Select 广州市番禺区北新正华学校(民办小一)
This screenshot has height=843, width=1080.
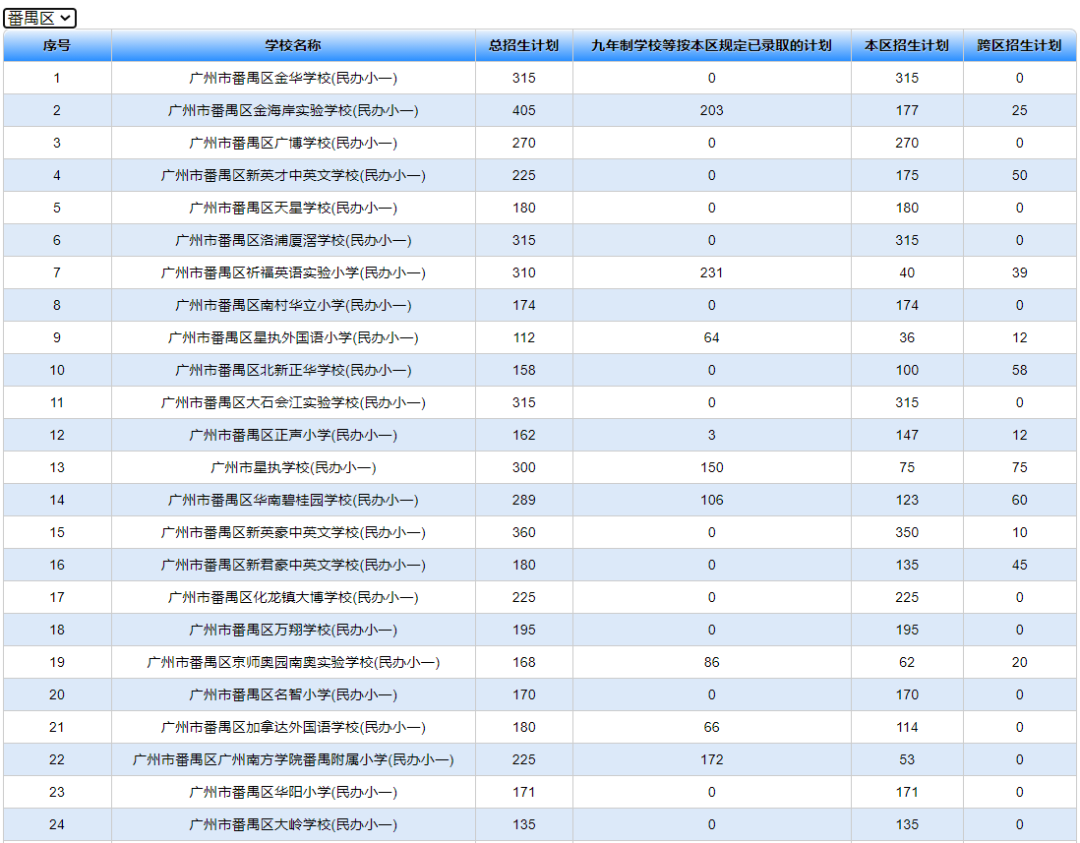coord(293,371)
